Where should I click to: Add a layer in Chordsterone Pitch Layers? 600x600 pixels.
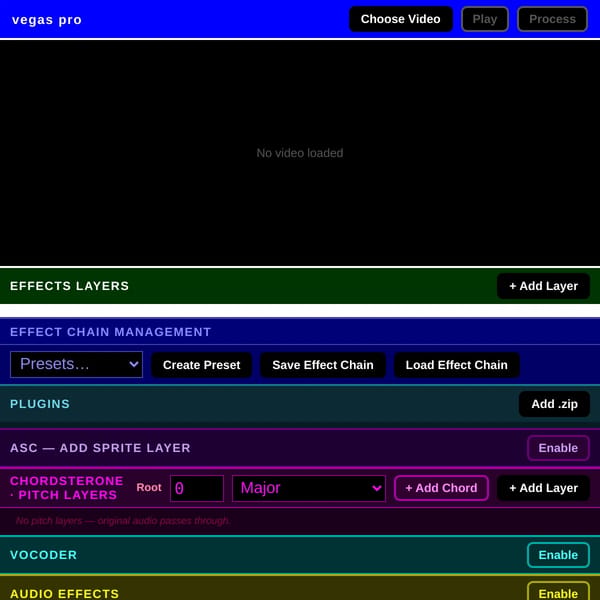(x=543, y=488)
